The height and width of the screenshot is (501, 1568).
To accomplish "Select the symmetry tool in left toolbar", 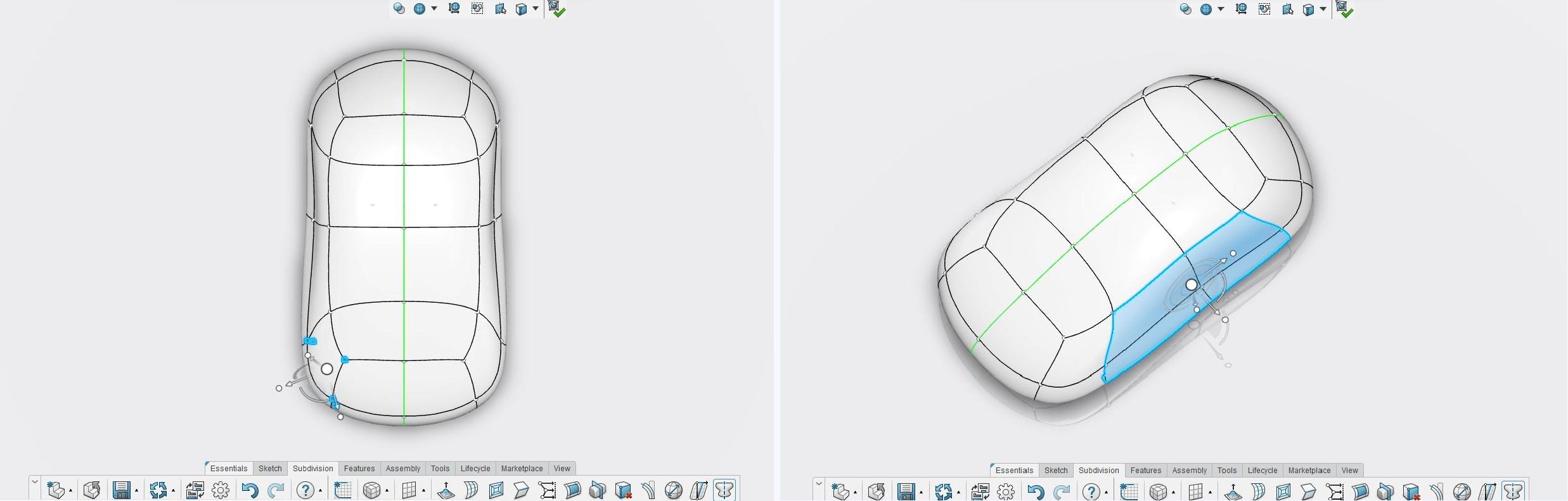I will tap(724, 490).
